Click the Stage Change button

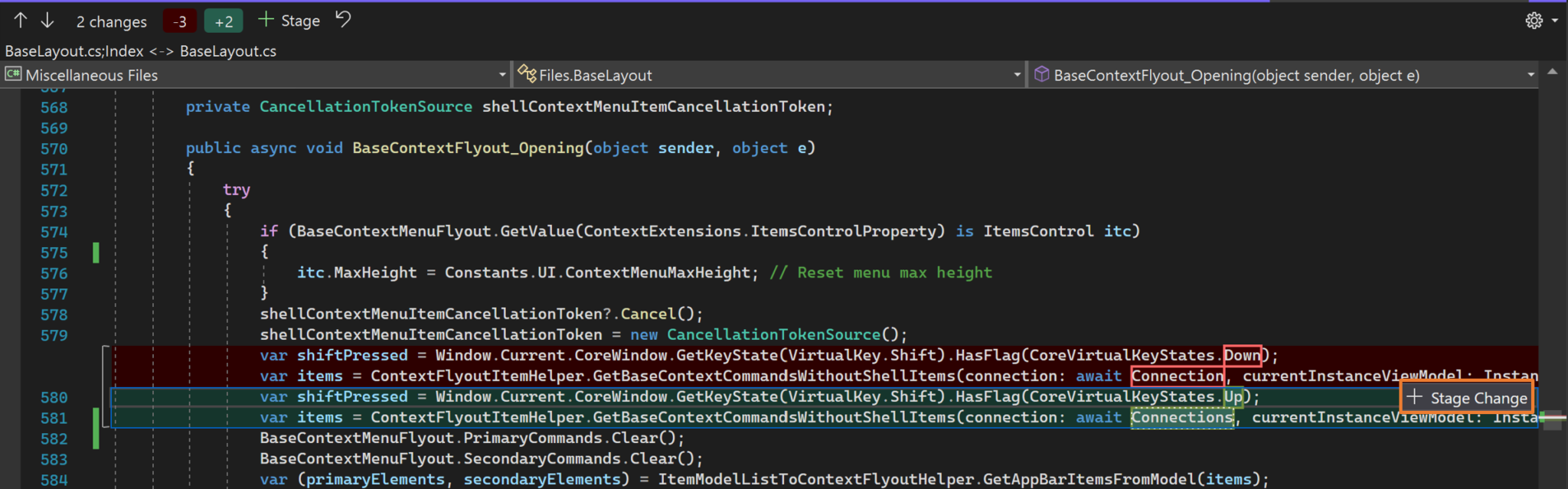click(1467, 398)
